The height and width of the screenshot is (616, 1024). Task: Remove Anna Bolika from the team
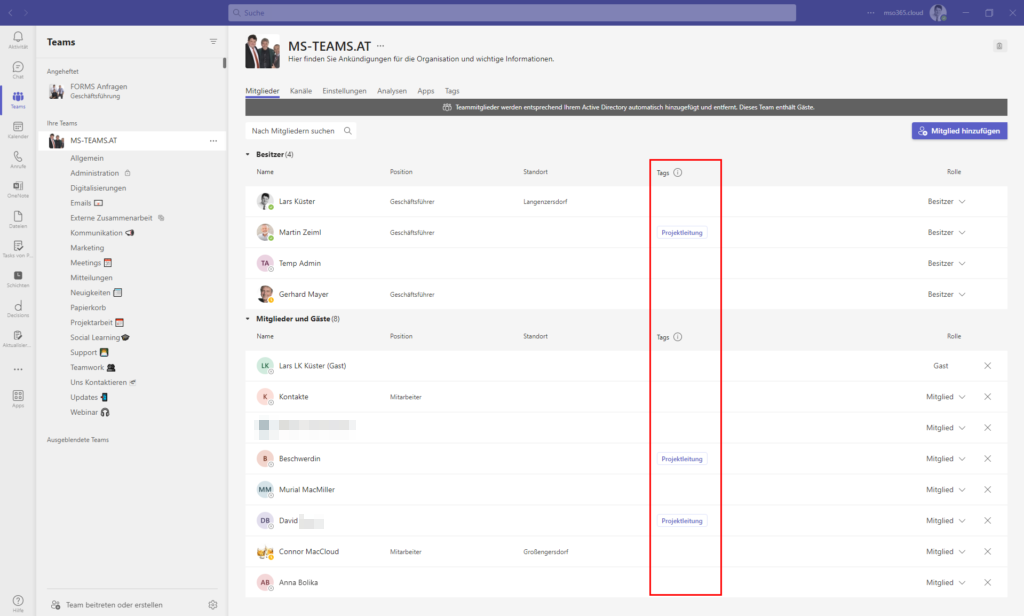(987, 583)
